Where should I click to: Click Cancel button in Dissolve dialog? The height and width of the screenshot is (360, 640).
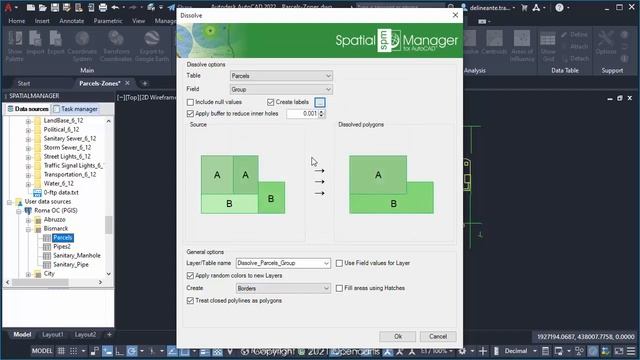point(438,336)
